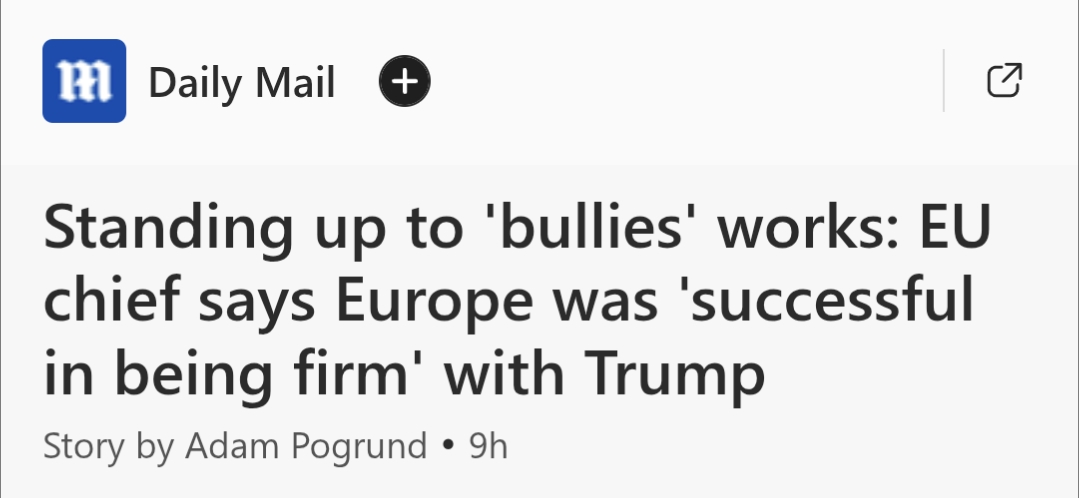This screenshot has height=498, width=1079.
Task: Open article in new window icon
Action: click(1004, 81)
